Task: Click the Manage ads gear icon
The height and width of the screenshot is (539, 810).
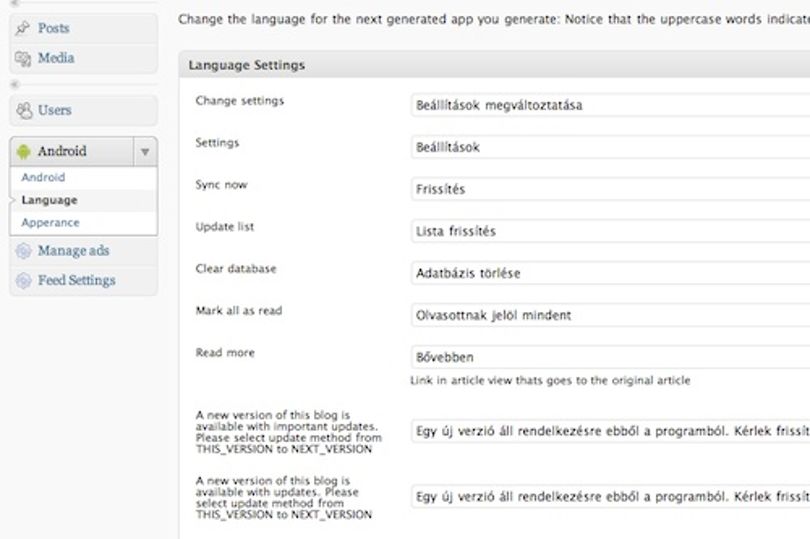Action: point(23,251)
